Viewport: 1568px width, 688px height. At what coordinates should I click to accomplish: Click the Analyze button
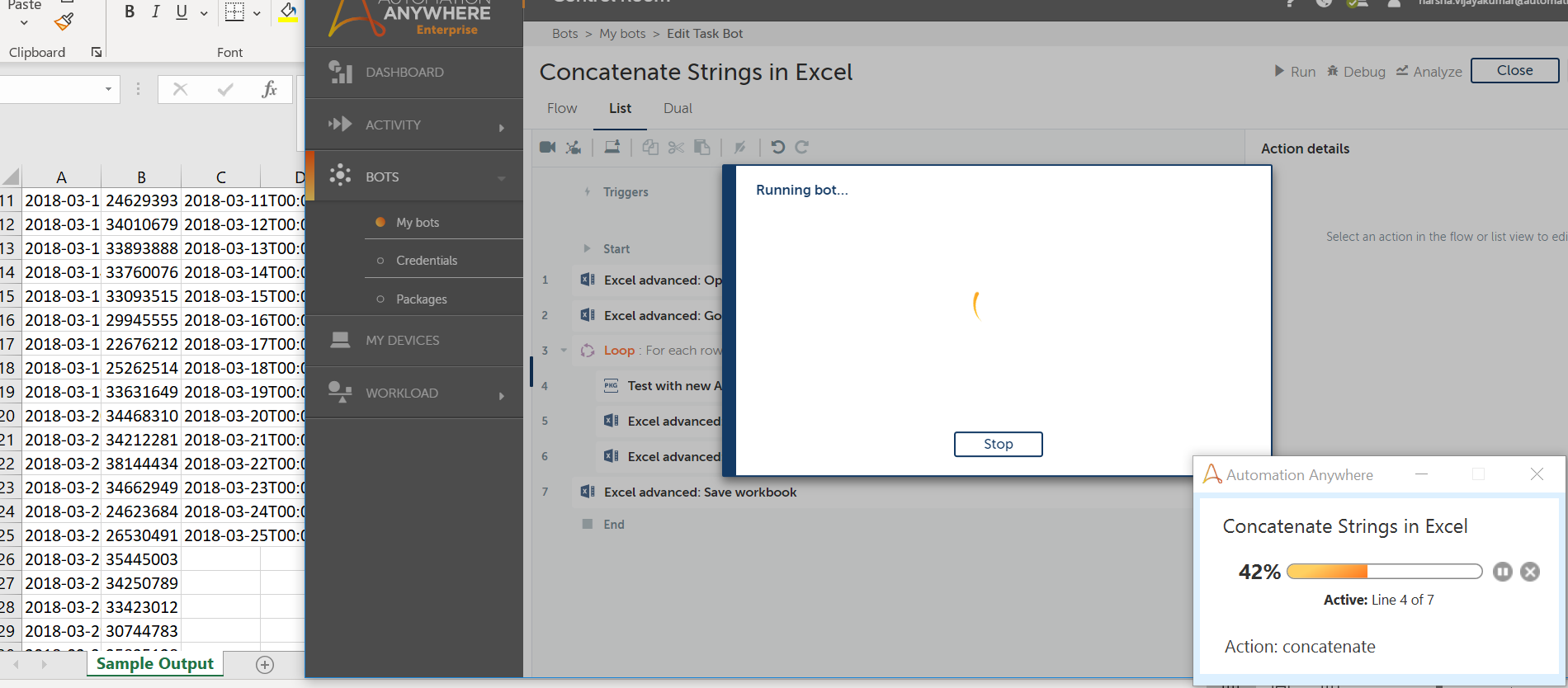click(1429, 72)
